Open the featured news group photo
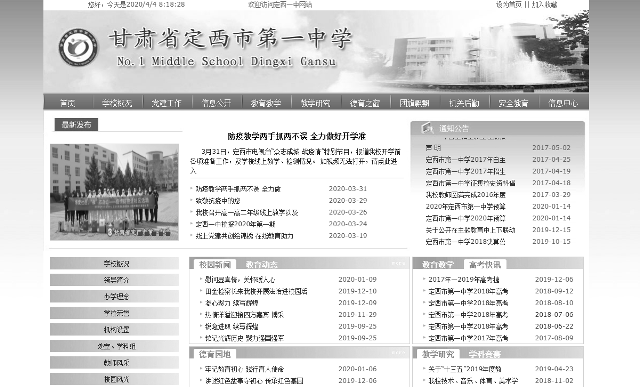Image resolution: width=640 pixels, height=387 pixels. (114, 192)
